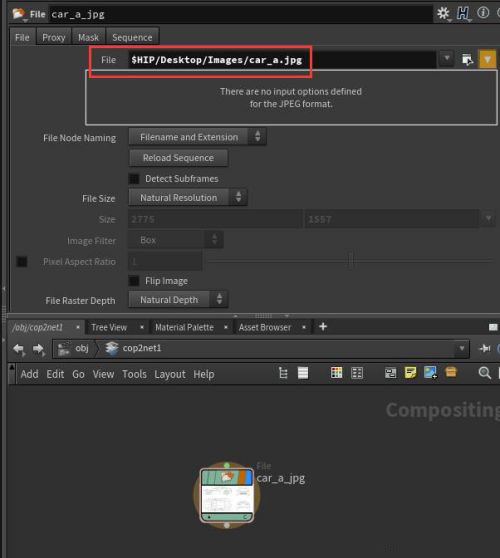Select the /obj/cop2net1 pane tab
This screenshot has width=500, height=558.
[x=38, y=327]
